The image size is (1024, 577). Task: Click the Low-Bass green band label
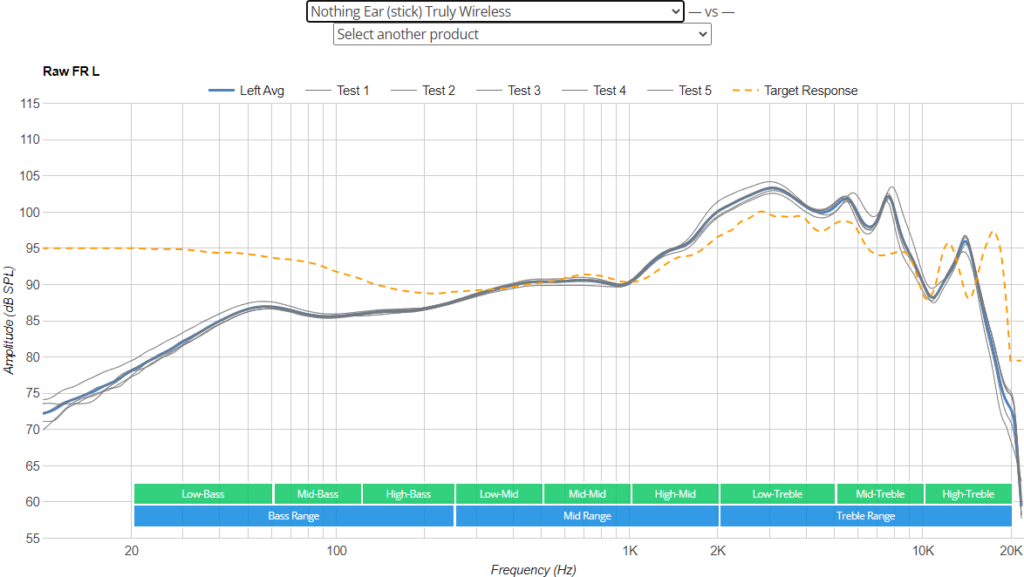click(x=203, y=494)
